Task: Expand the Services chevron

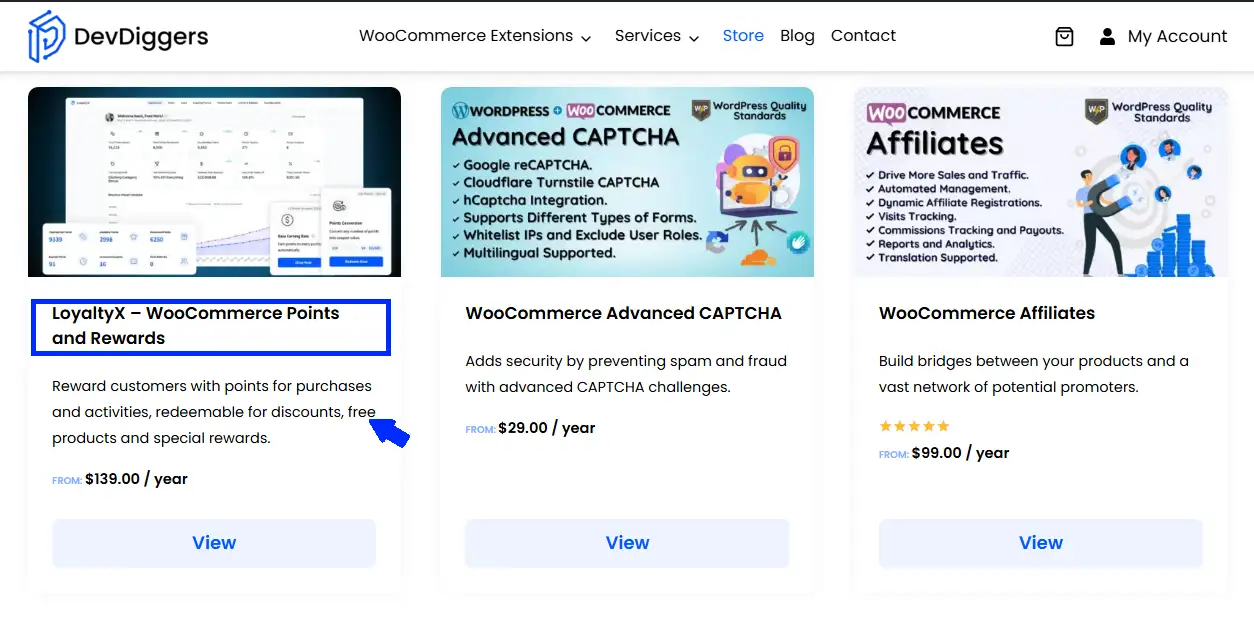Action: (694, 38)
